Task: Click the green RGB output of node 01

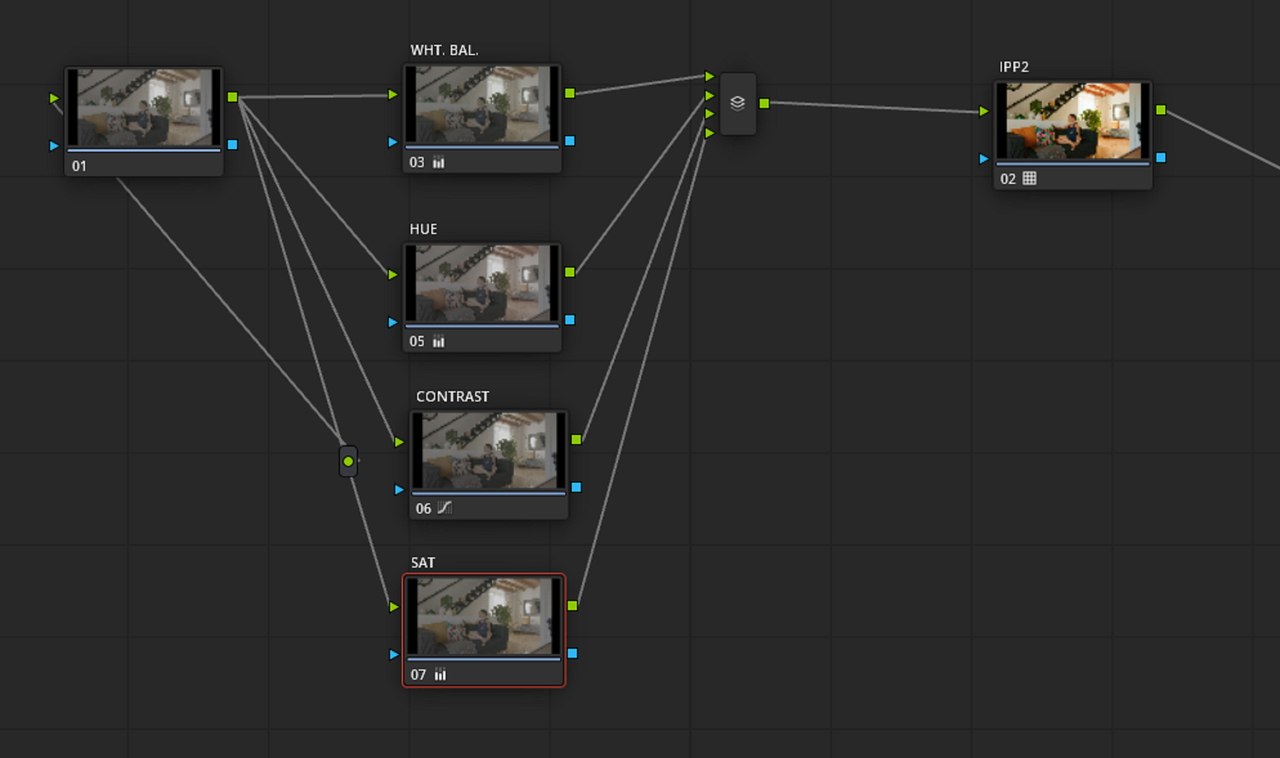Action: (232, 97)
